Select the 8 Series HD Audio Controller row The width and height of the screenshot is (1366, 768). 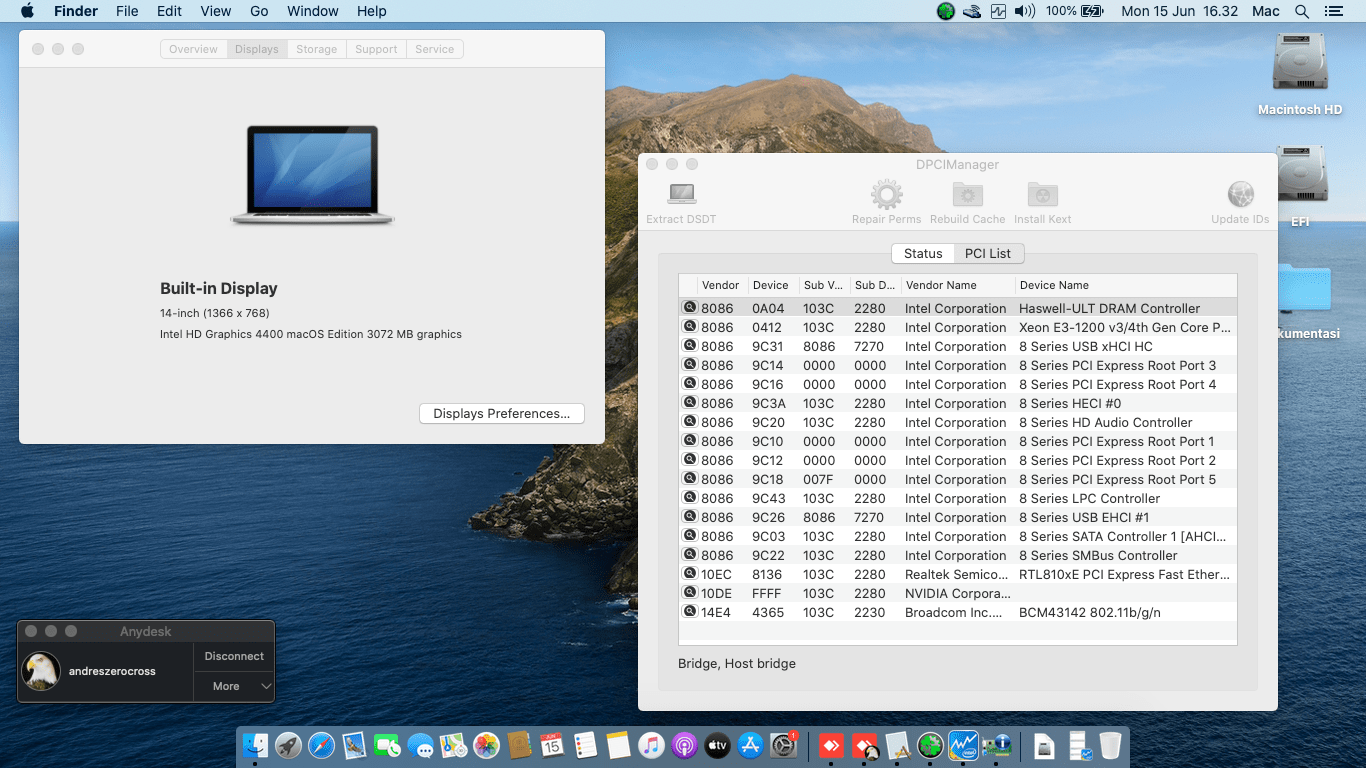click(958, 422)
